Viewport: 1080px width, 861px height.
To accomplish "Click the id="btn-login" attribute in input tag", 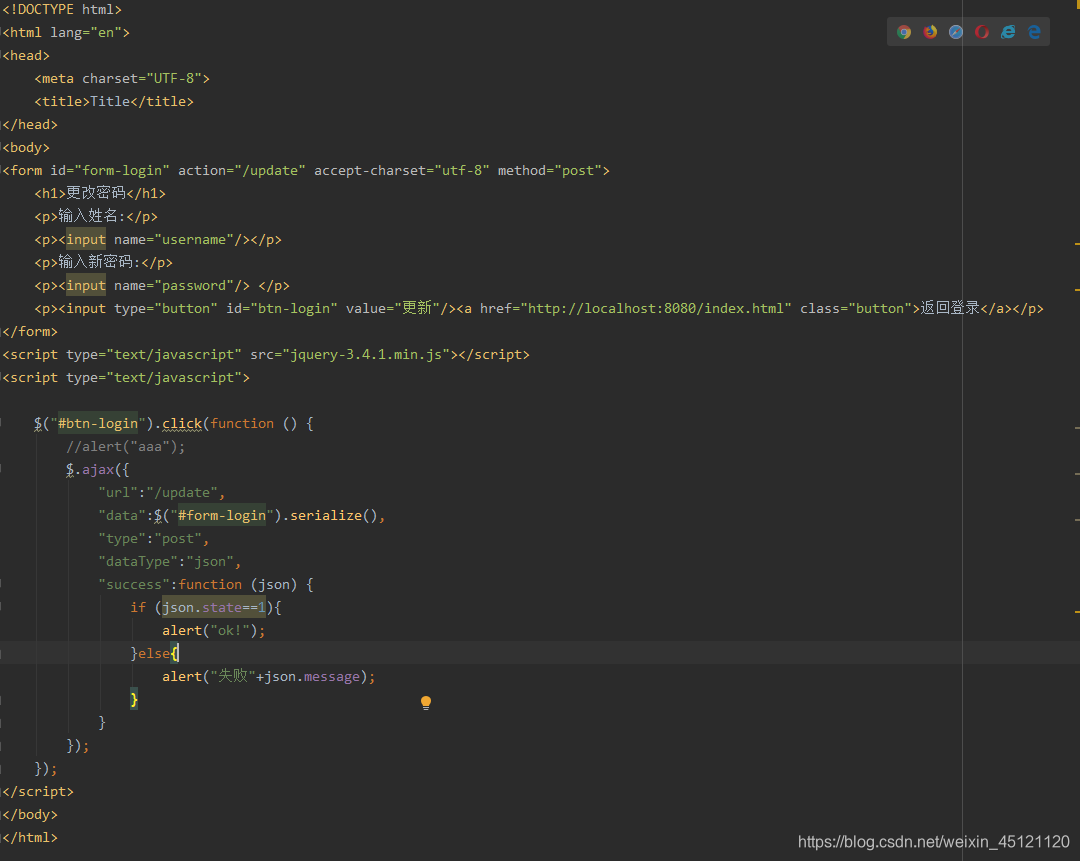I will 282,309.
